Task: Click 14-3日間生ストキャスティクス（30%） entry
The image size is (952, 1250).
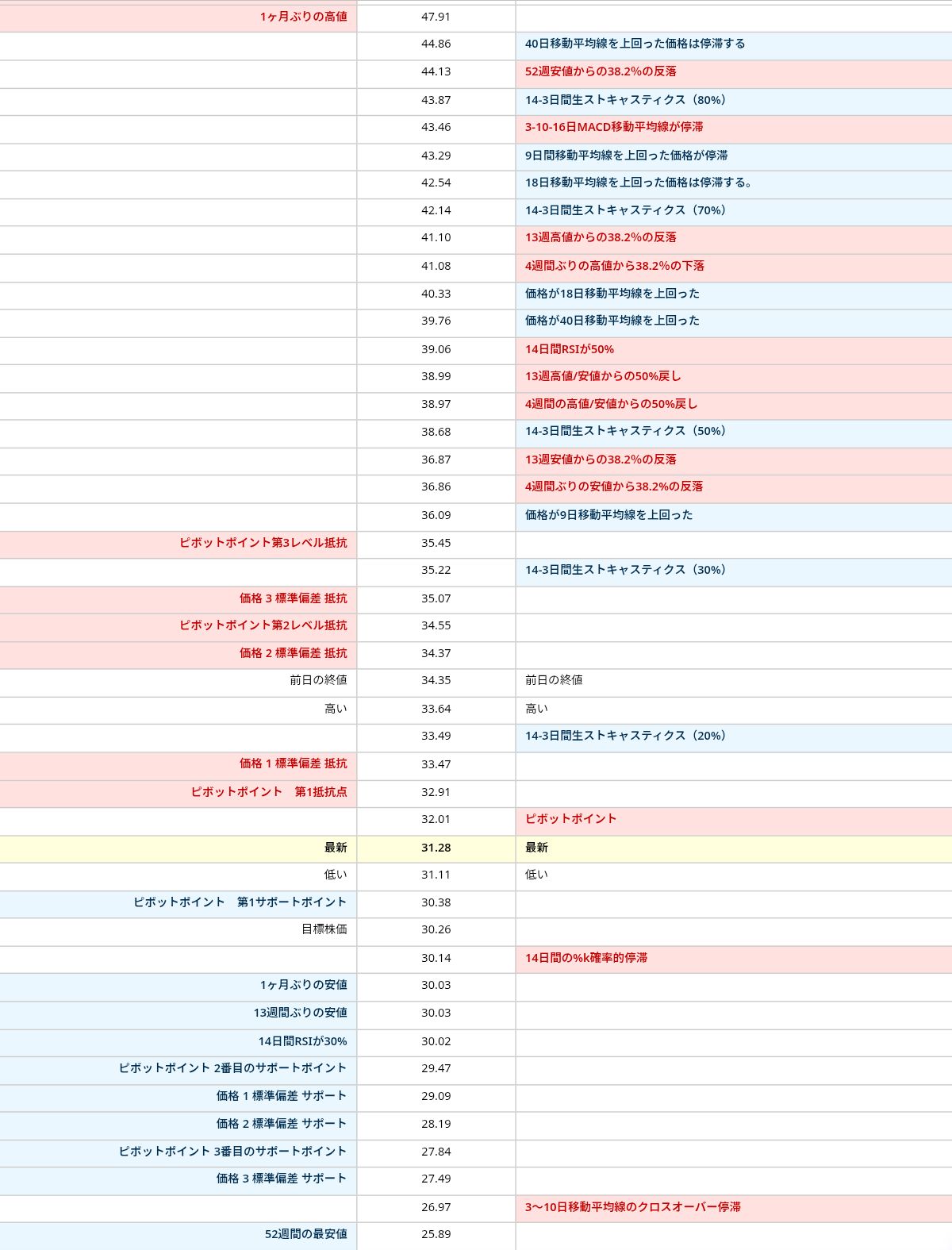Action: click(626, 570)
